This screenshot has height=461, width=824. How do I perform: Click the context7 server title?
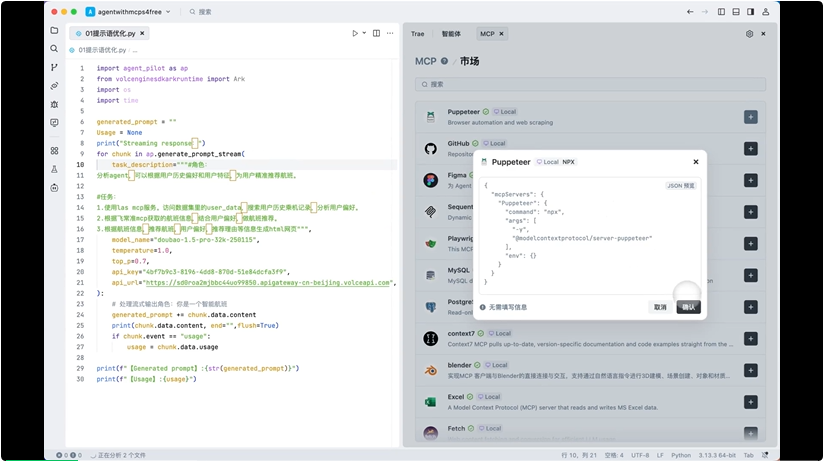point(461,333)
